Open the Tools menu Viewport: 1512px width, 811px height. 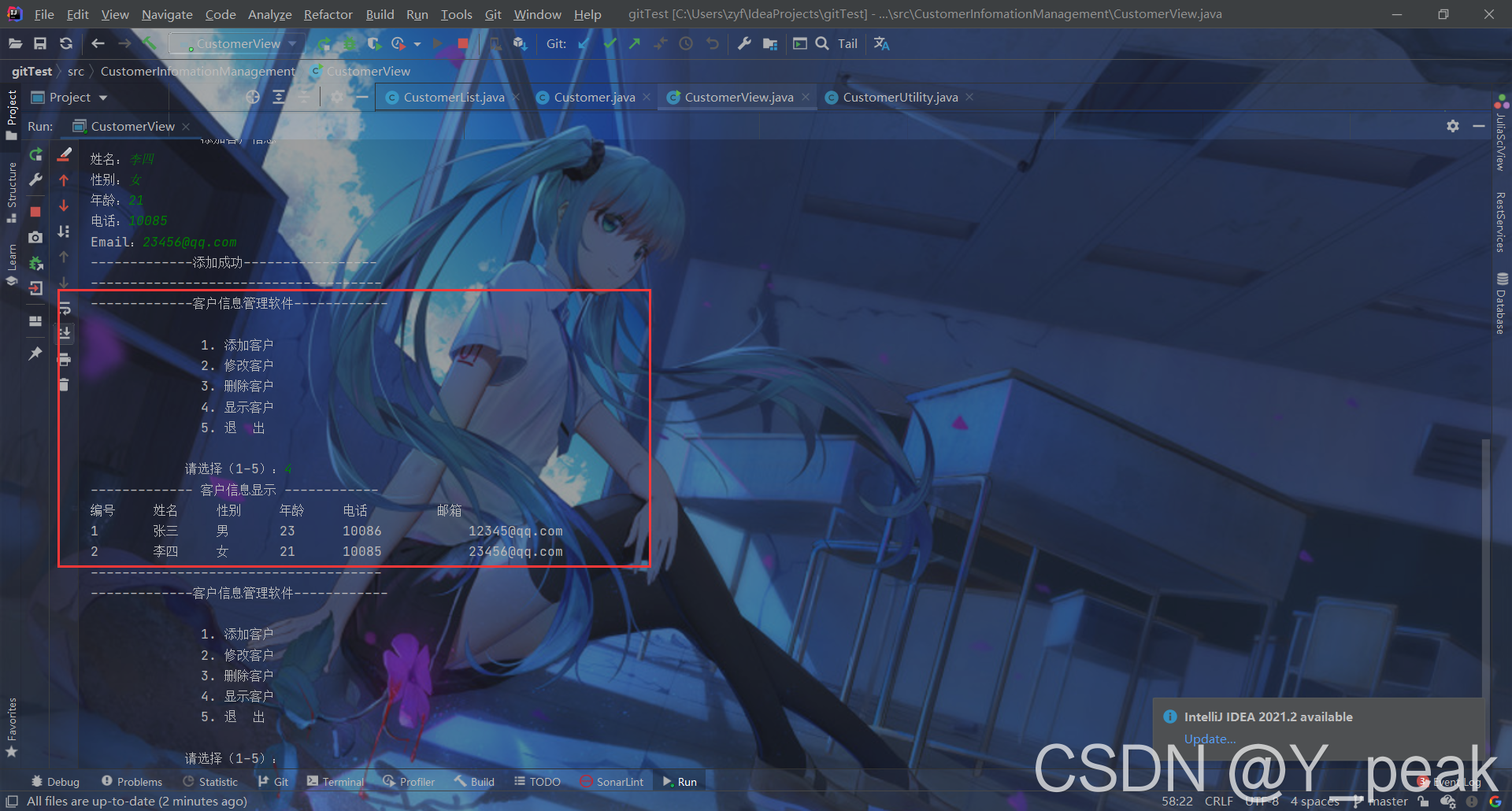[x=456, y=14]
